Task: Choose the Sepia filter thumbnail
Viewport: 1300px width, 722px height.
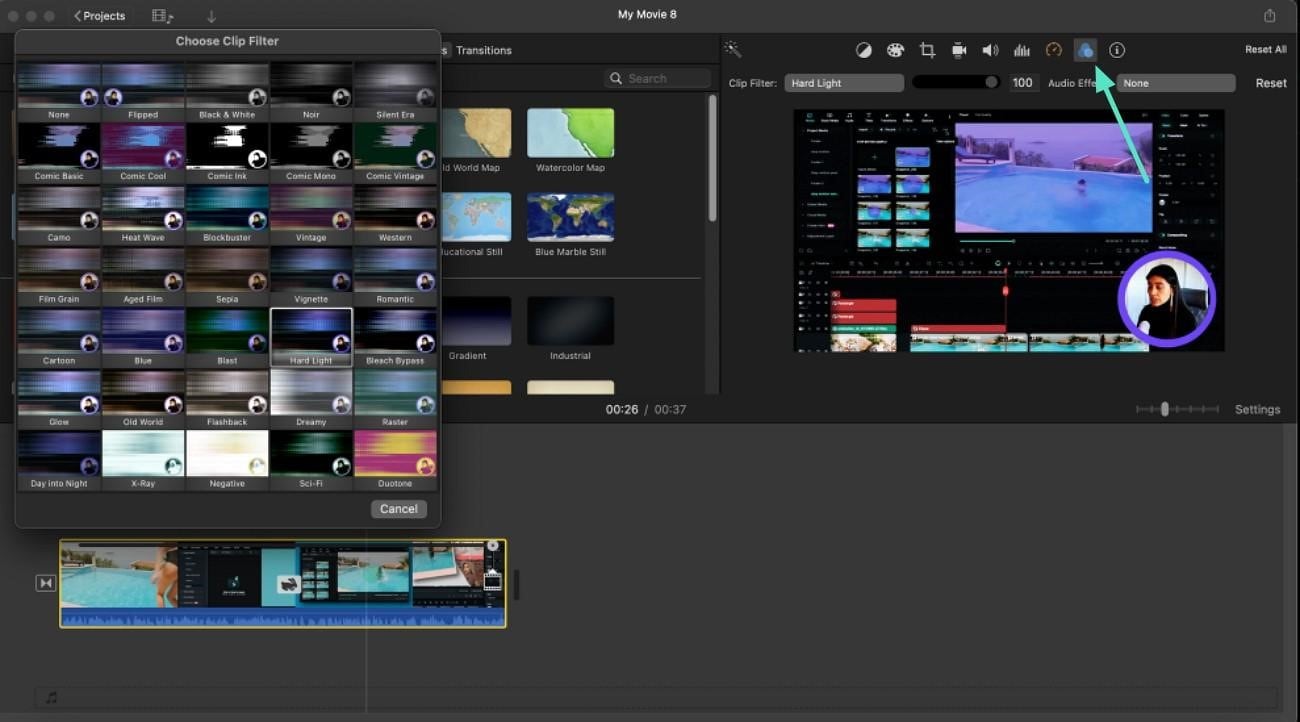Action: [x=227, y=276]
